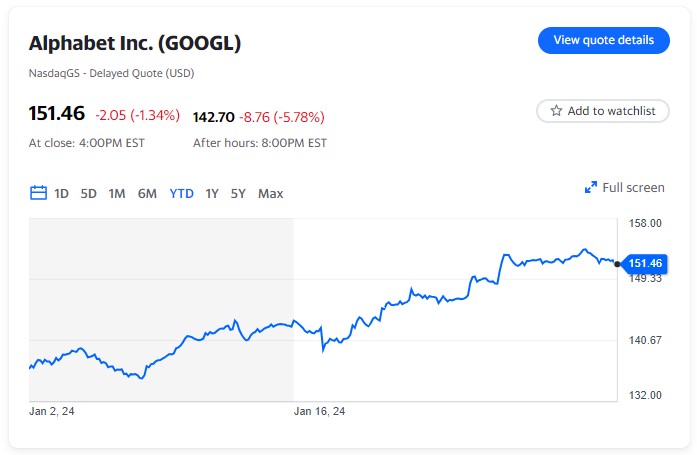Open the Full screen chart link

click(x=633, y=187)
